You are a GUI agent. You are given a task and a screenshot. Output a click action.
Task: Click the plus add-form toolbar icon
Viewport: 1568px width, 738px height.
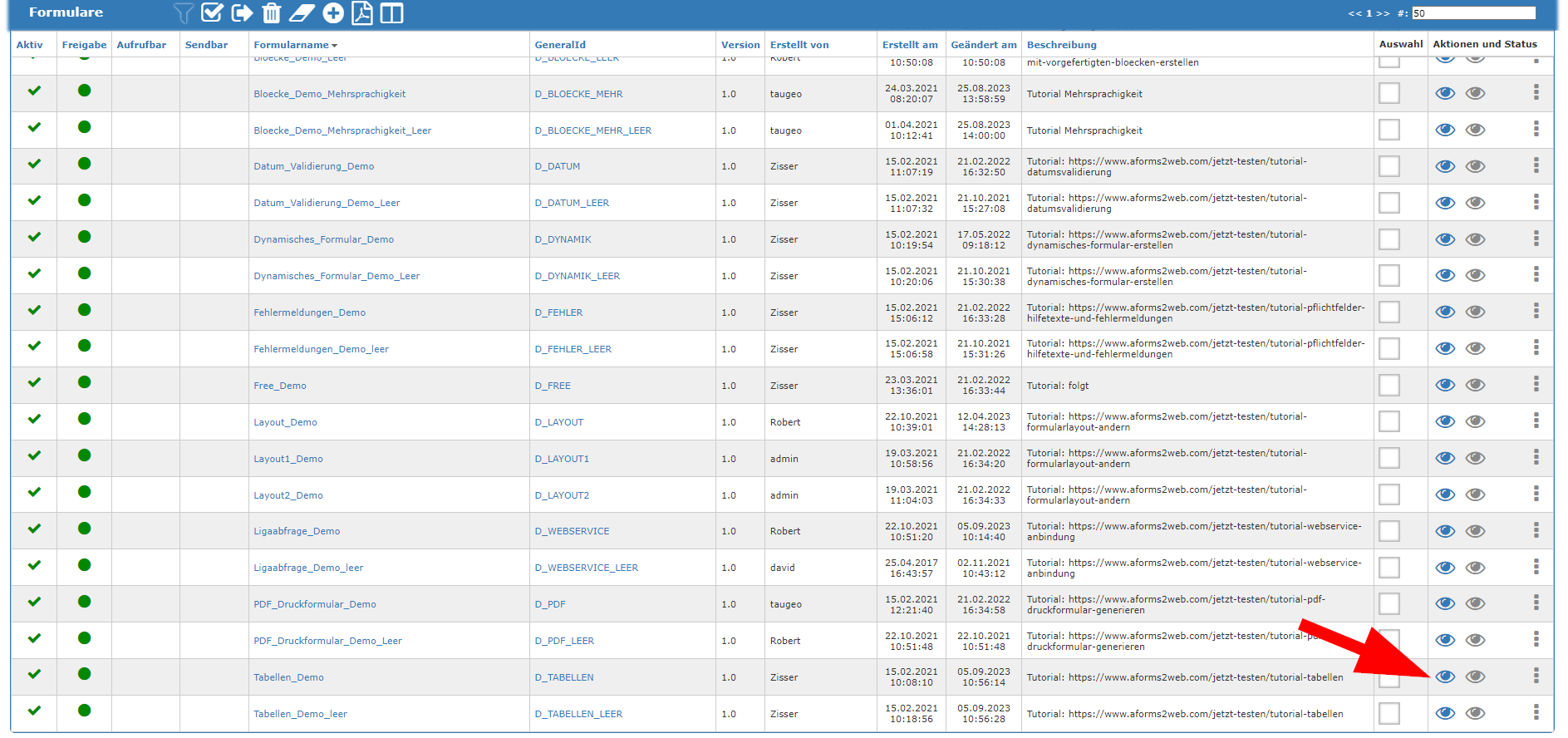[x=333, y=12]
